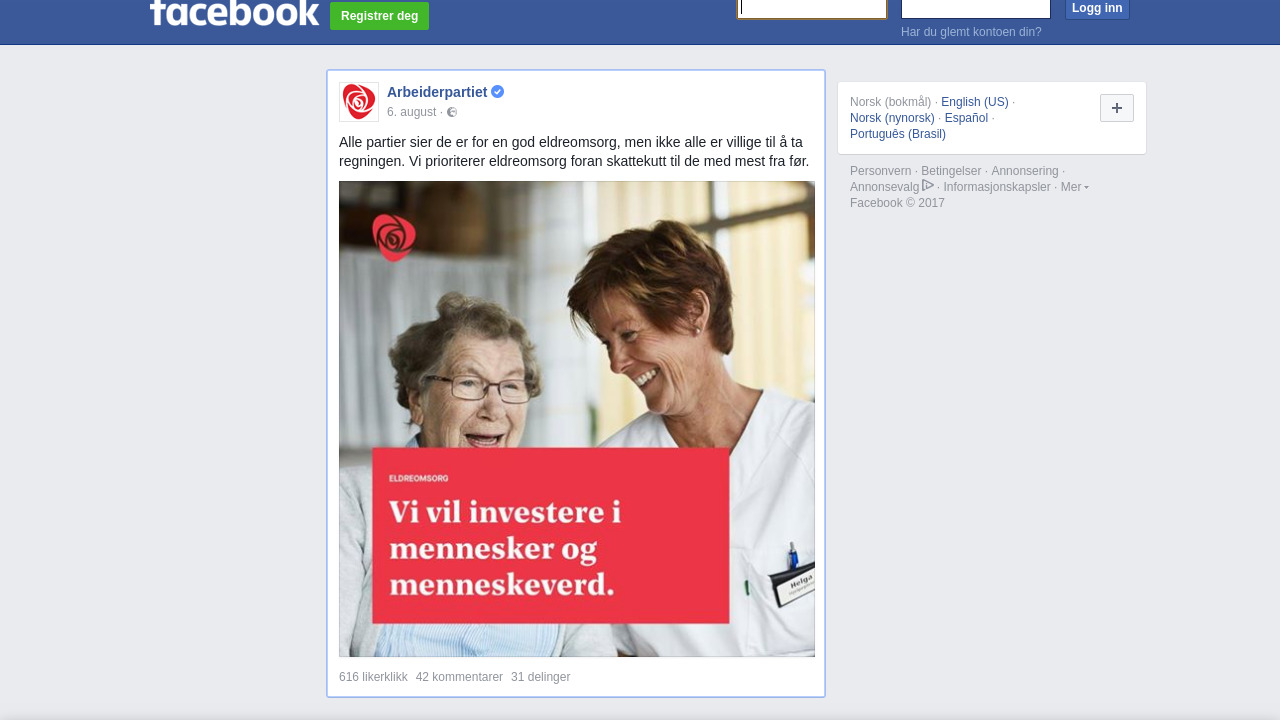
Task: Click the globe privacy icon beside the date
Action: (452, 112)
